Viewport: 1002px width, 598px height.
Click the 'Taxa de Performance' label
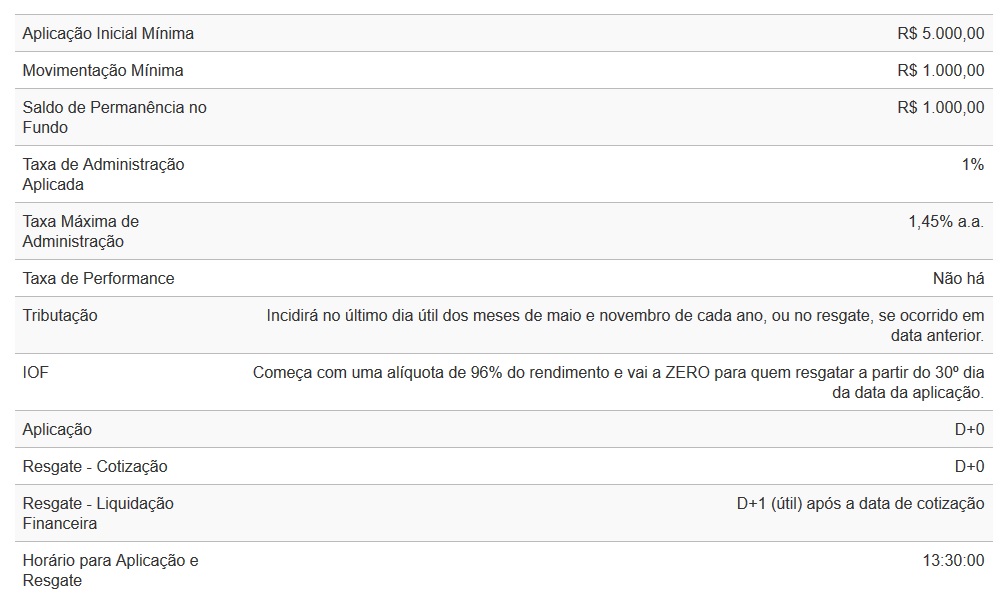[x=98, y=279]
